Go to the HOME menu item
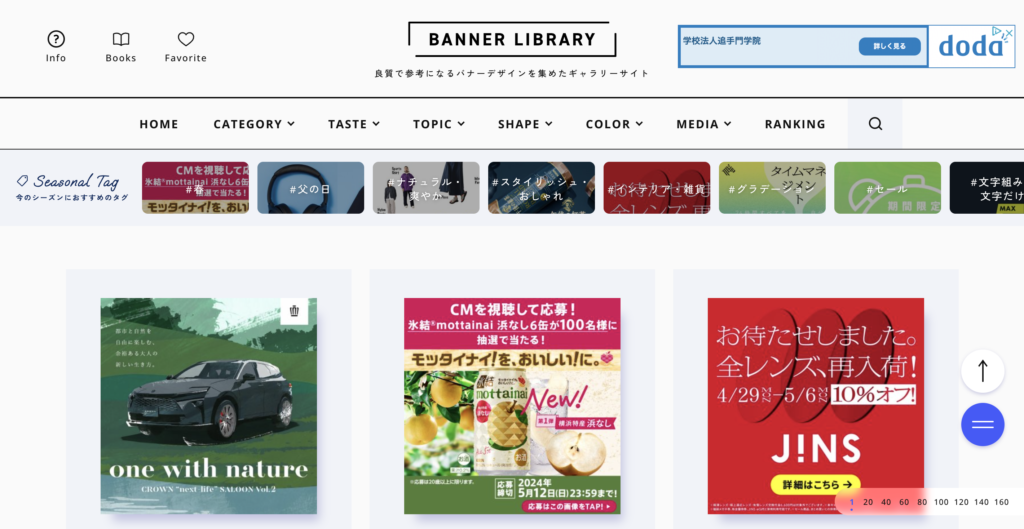The width and height of the screenshot is (1024, 529). pyautogui.click(x=159, y=124)
